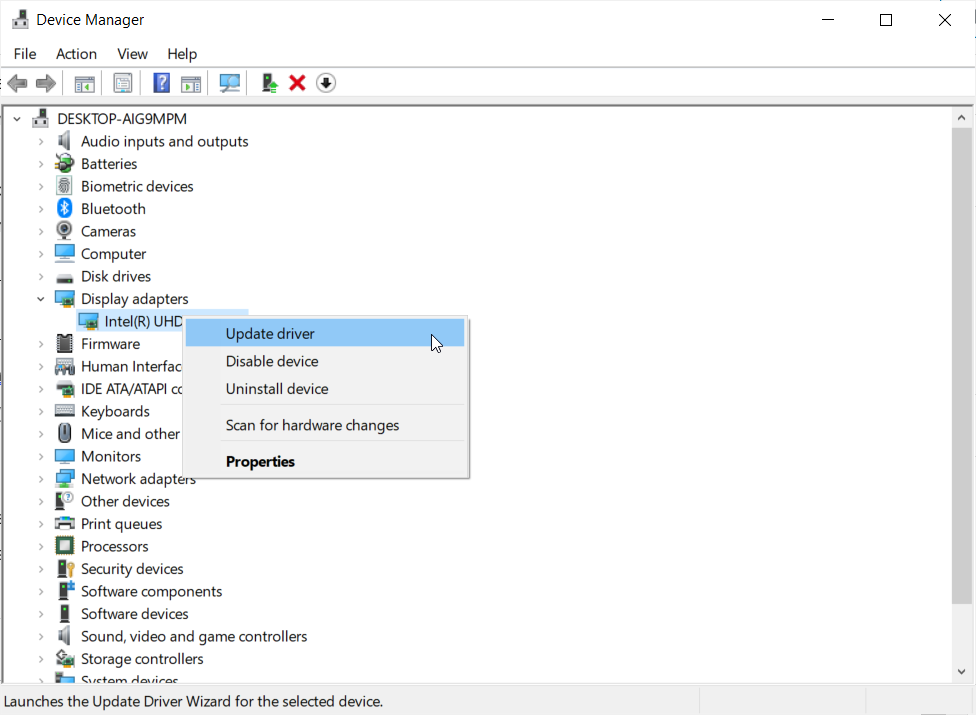Select the Security devices key icon
976x715 pixels.
click(65, 569)
